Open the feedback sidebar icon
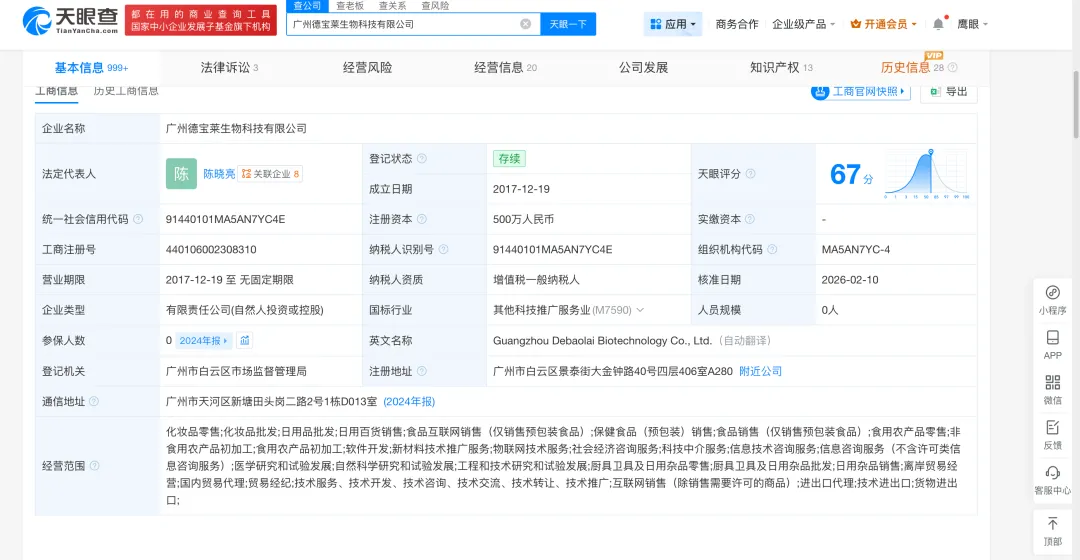1080x560 pixels. (1052, 433)
